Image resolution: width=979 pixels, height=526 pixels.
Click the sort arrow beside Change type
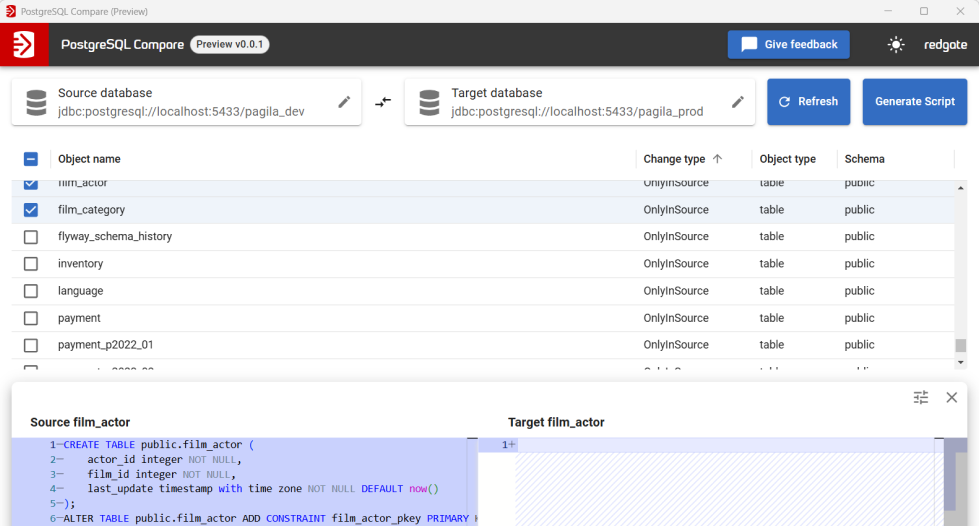click(717, 159)
